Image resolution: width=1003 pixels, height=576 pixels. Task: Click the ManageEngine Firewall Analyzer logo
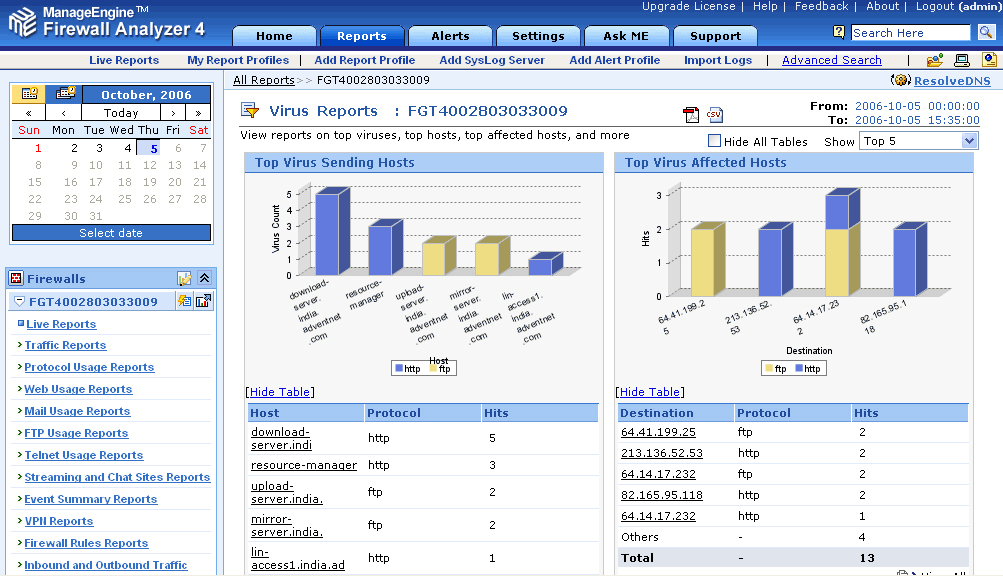click(x=107, y=22)
